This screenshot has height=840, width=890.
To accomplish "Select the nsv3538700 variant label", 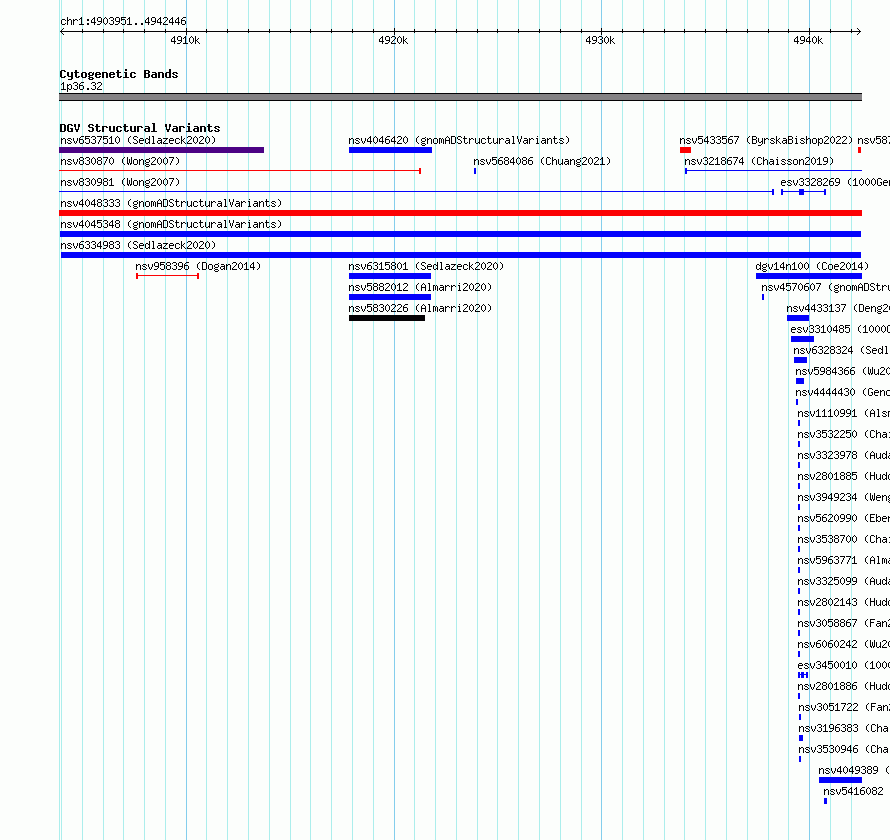I will pos(843,539).
